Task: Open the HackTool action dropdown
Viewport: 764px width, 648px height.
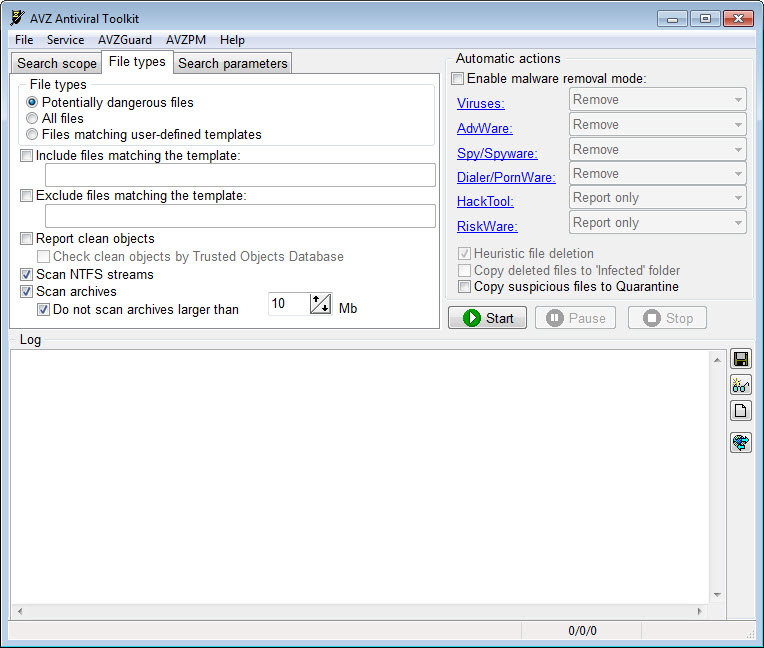Action: [x=657, y=198]
